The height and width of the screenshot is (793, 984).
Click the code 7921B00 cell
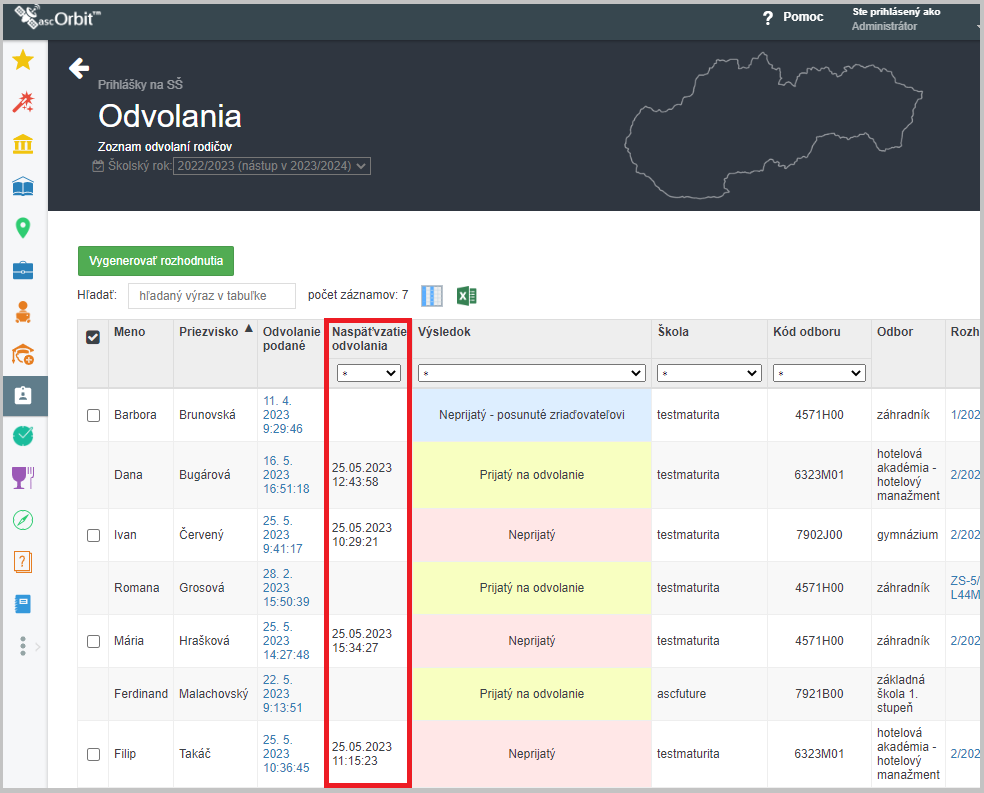(819, 694)
